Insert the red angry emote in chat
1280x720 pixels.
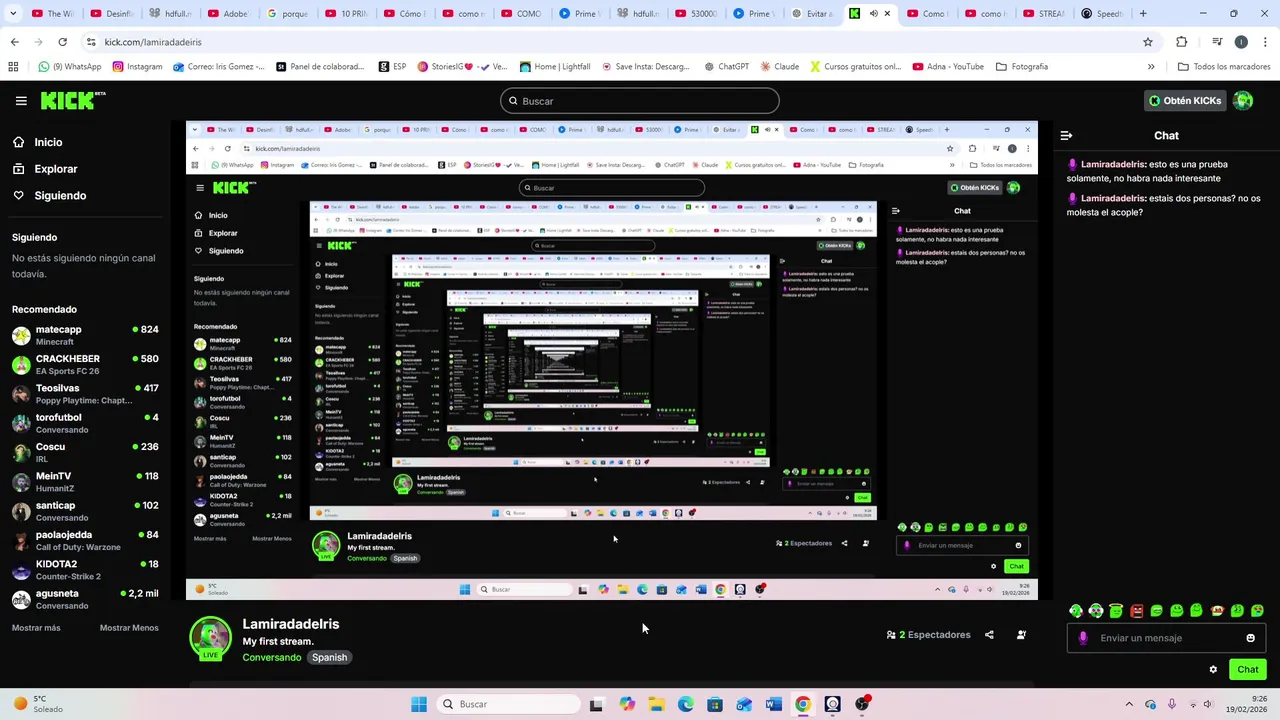1136,610
